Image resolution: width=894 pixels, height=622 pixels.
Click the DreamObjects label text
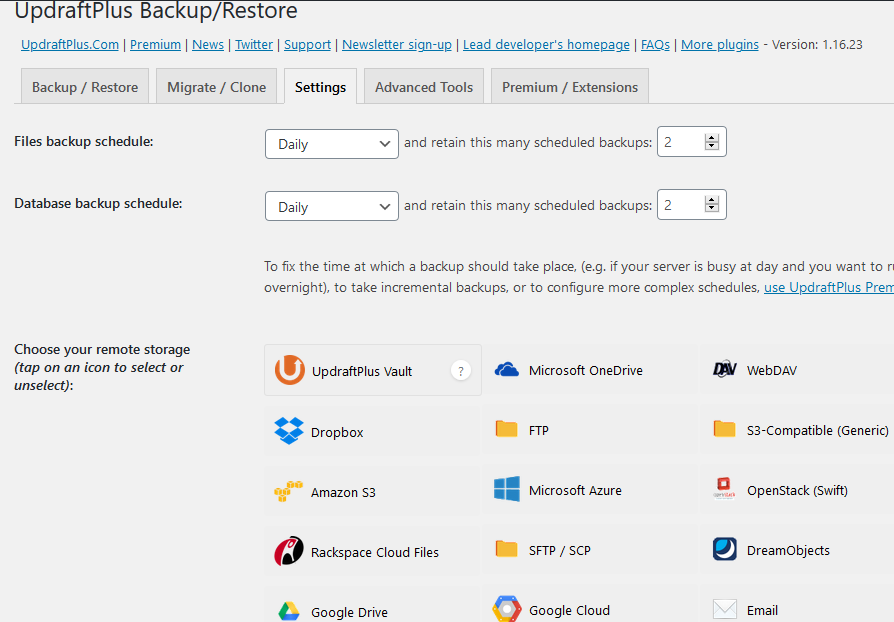click(789, 550)
